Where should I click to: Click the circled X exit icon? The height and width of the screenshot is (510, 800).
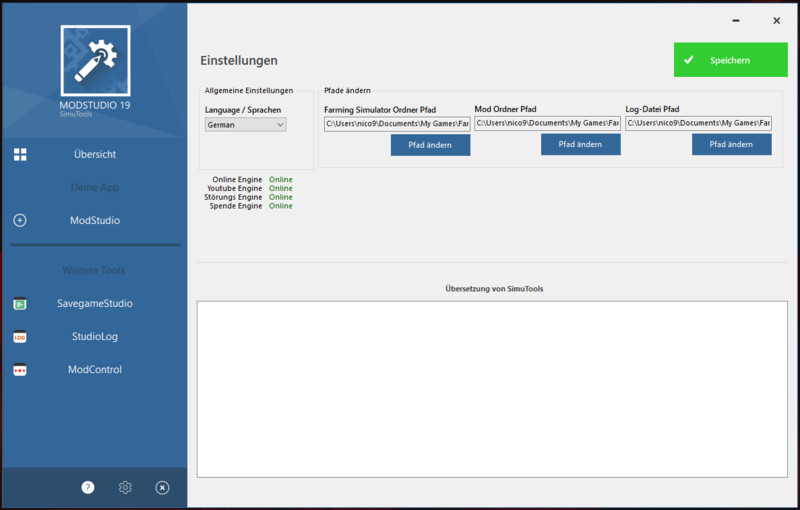[162, 487]
